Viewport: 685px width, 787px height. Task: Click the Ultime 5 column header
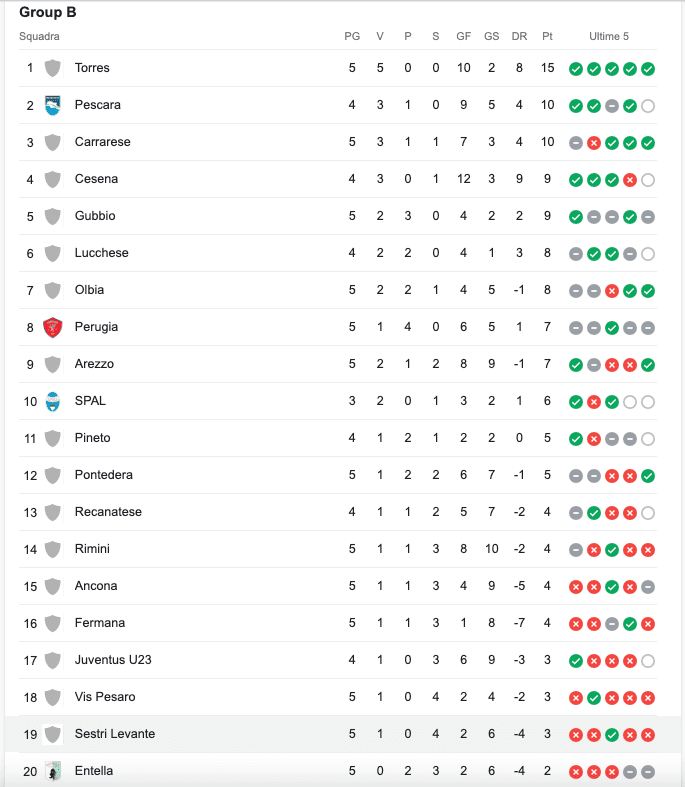coord(609,36)
